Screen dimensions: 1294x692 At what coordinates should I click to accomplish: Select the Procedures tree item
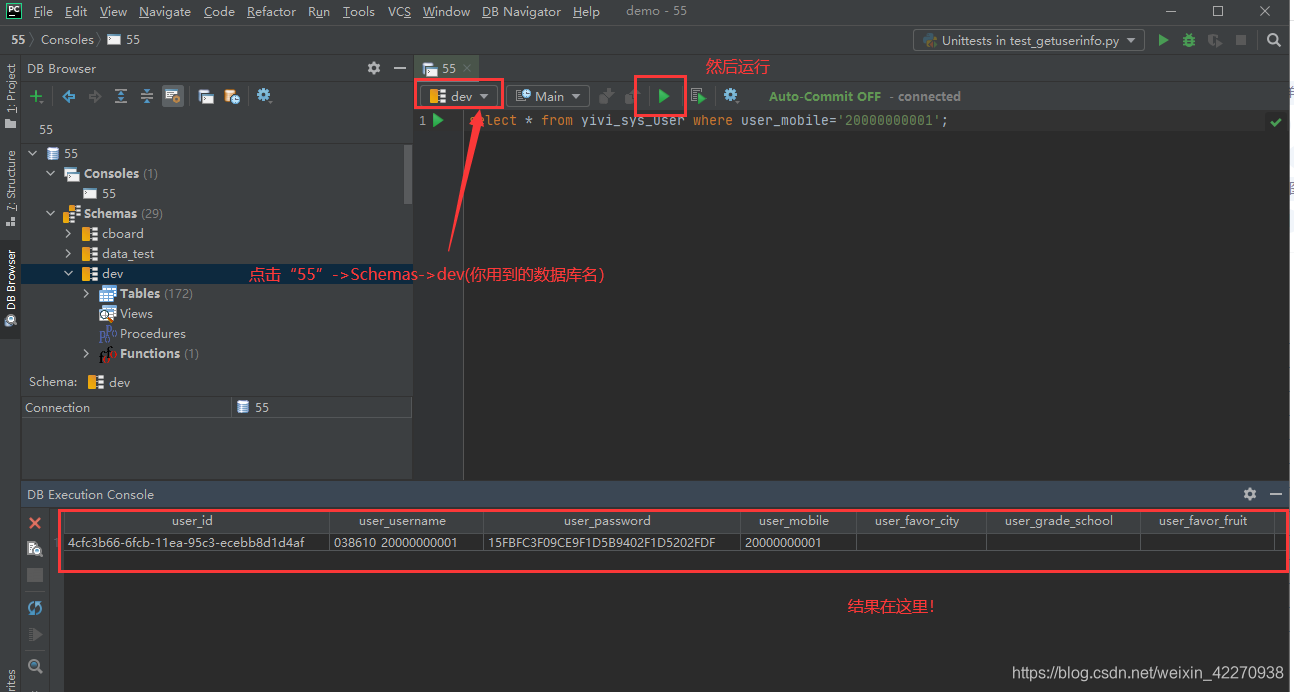pos(152,333)
